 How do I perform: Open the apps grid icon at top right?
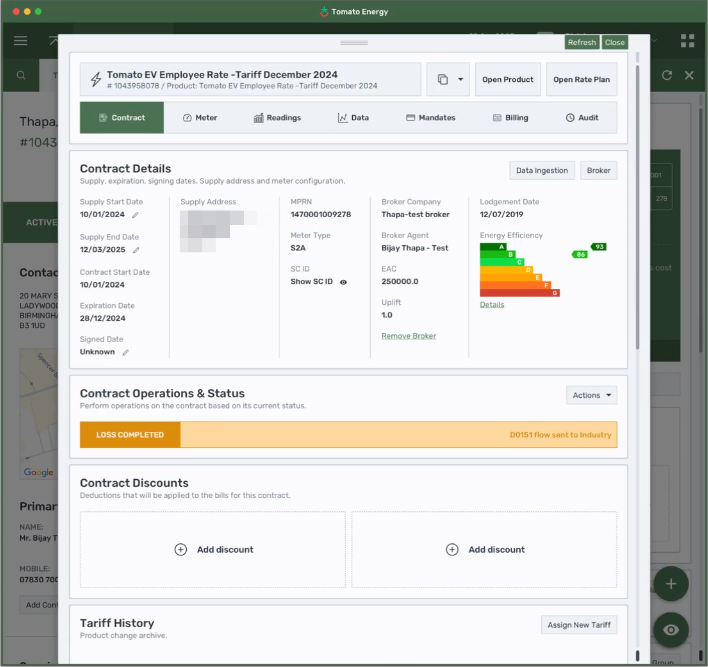click(687, 41)
